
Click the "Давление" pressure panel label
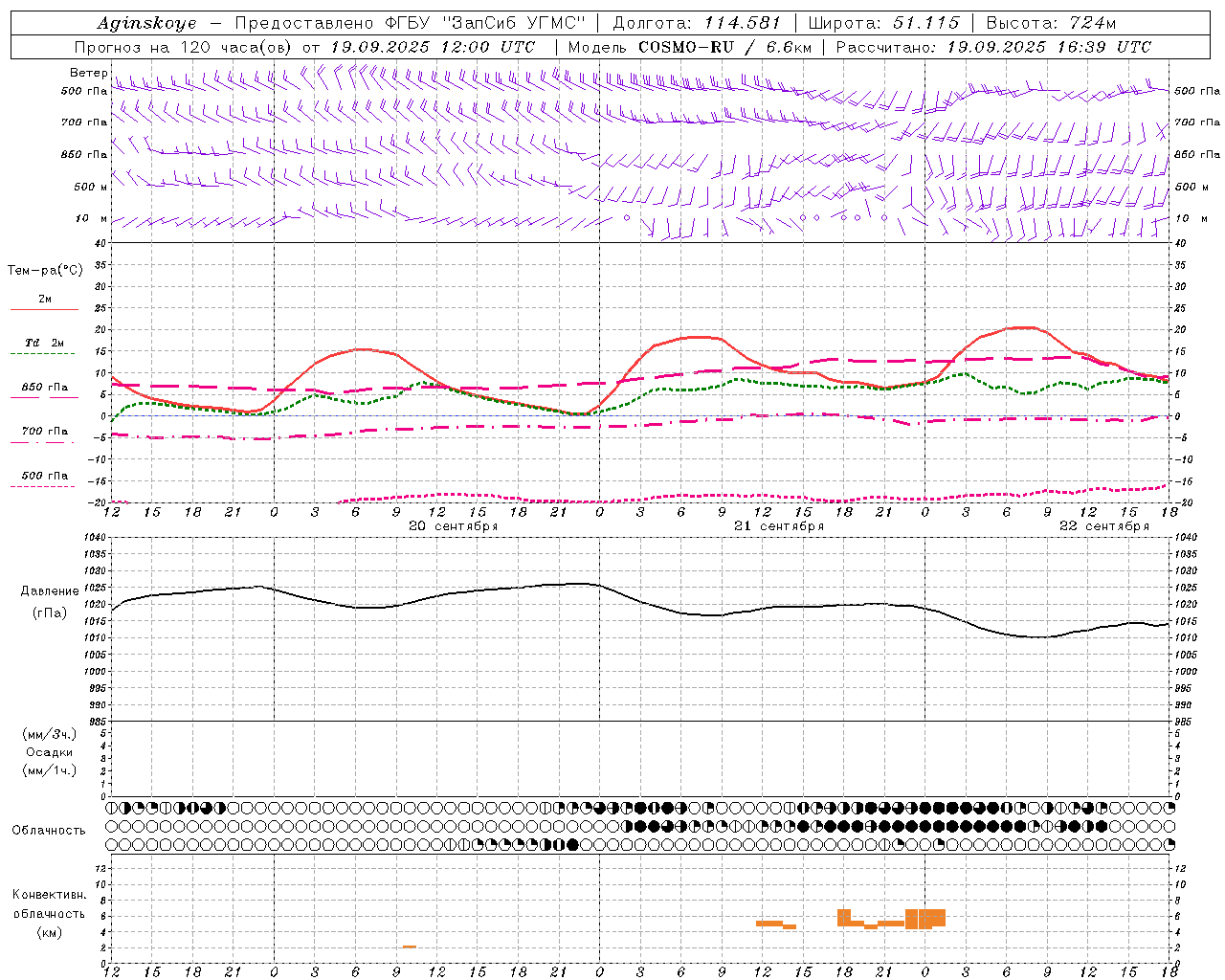[x=49, y=591]
